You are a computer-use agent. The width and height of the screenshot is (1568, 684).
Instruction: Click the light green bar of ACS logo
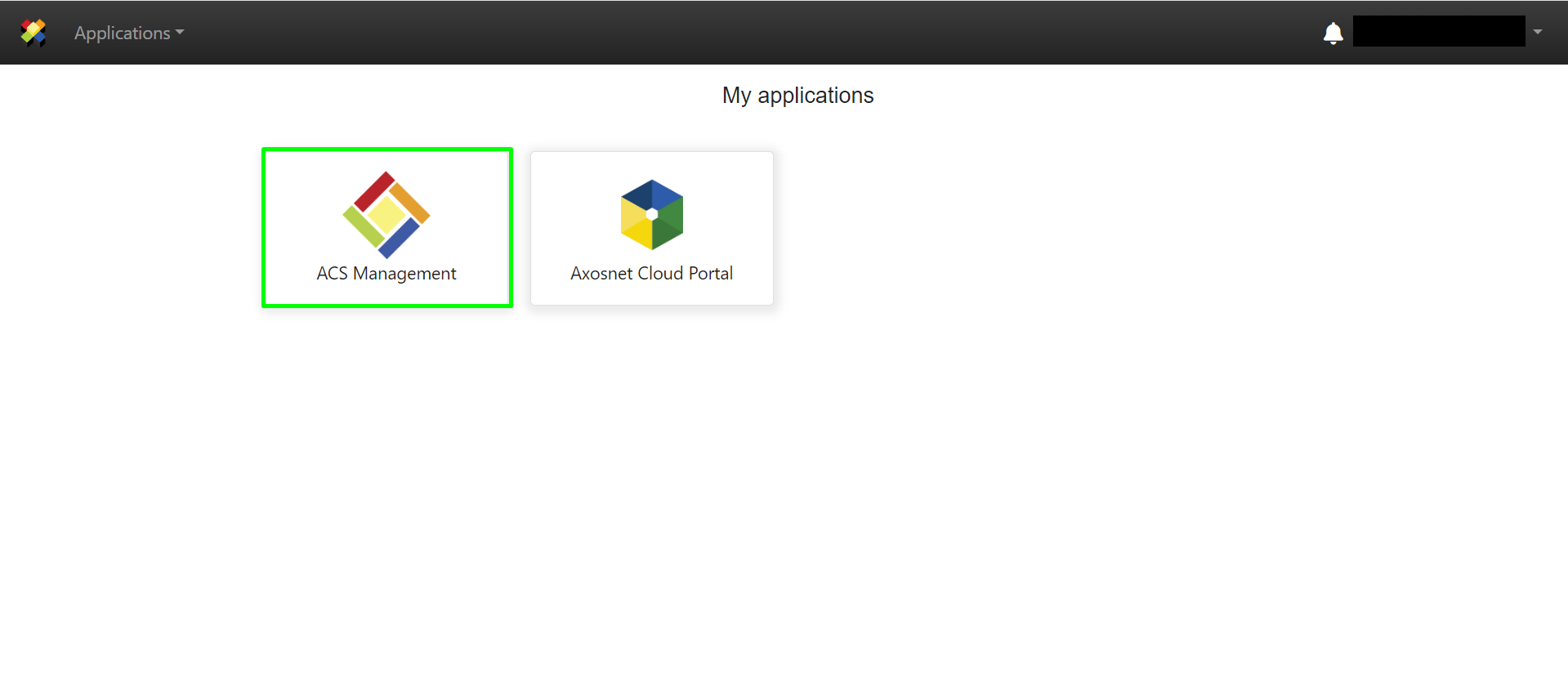coord(362,227)
